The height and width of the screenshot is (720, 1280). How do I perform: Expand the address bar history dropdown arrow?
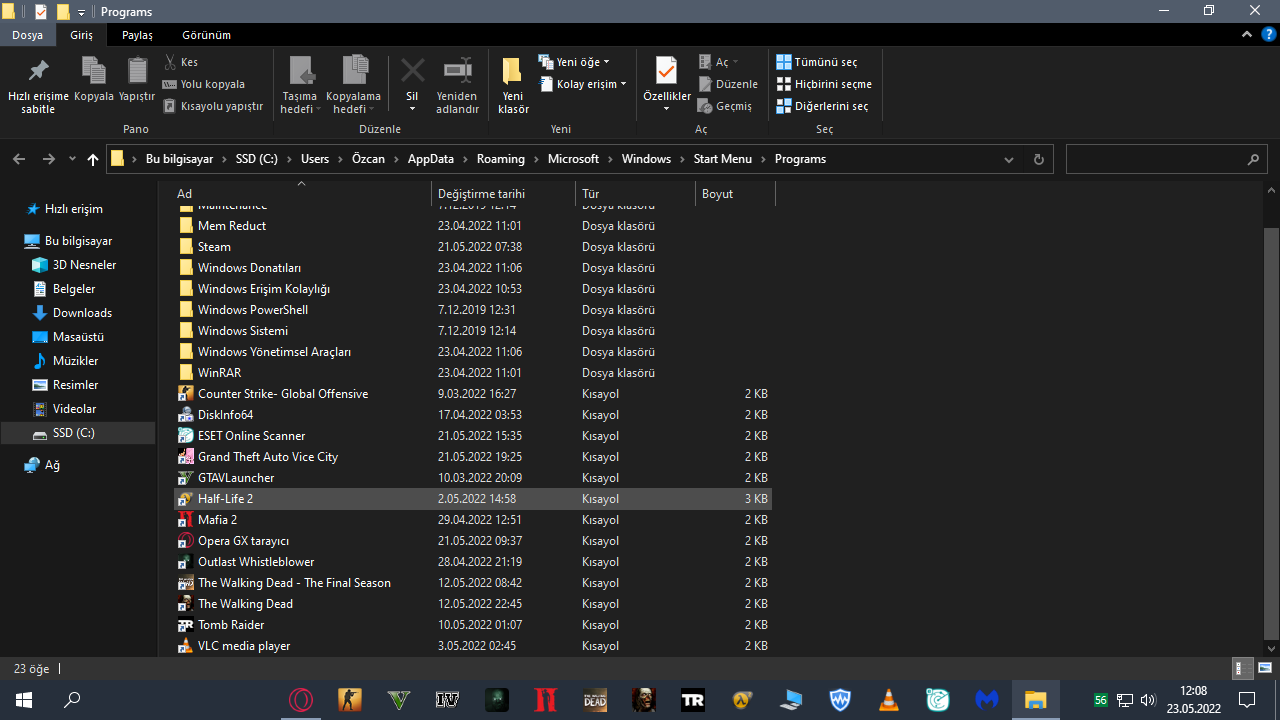point(1009,159)
